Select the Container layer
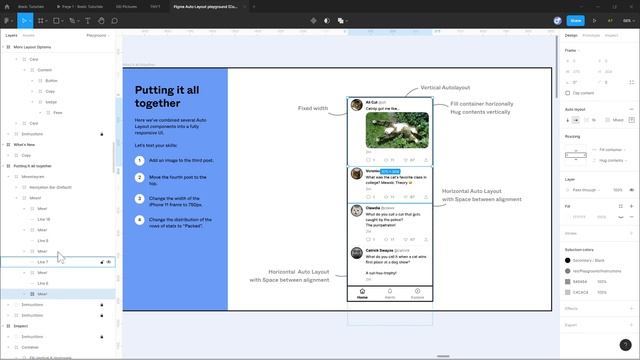 (30, 347)
